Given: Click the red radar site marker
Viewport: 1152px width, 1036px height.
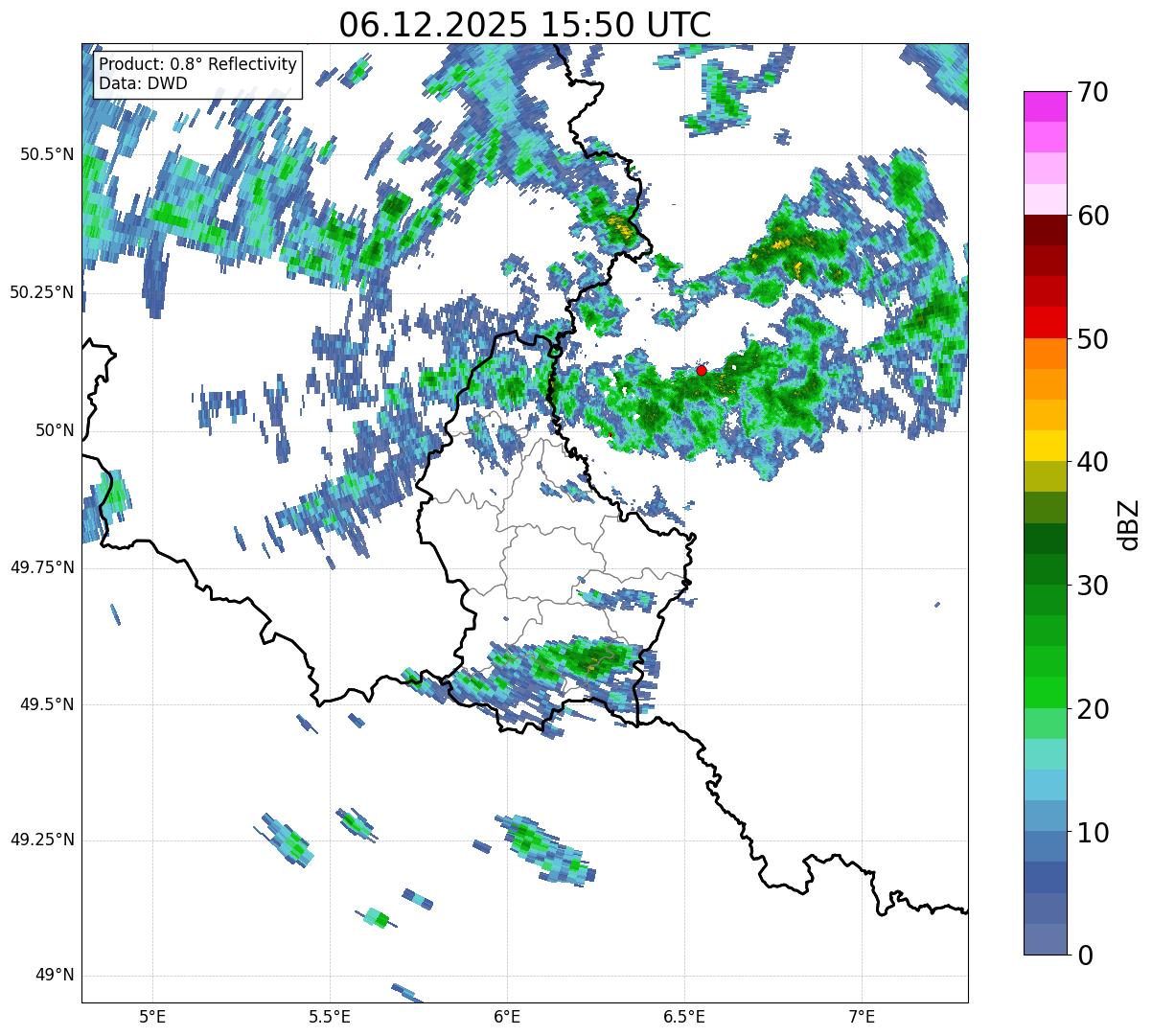Looking at the screenshot, I should coord(702,370).
